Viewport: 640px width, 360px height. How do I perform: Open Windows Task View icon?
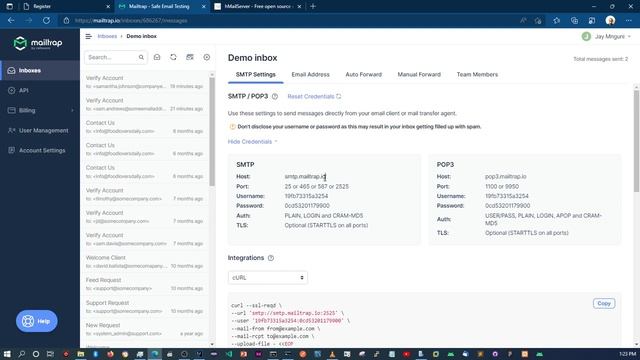click(50, 354)
